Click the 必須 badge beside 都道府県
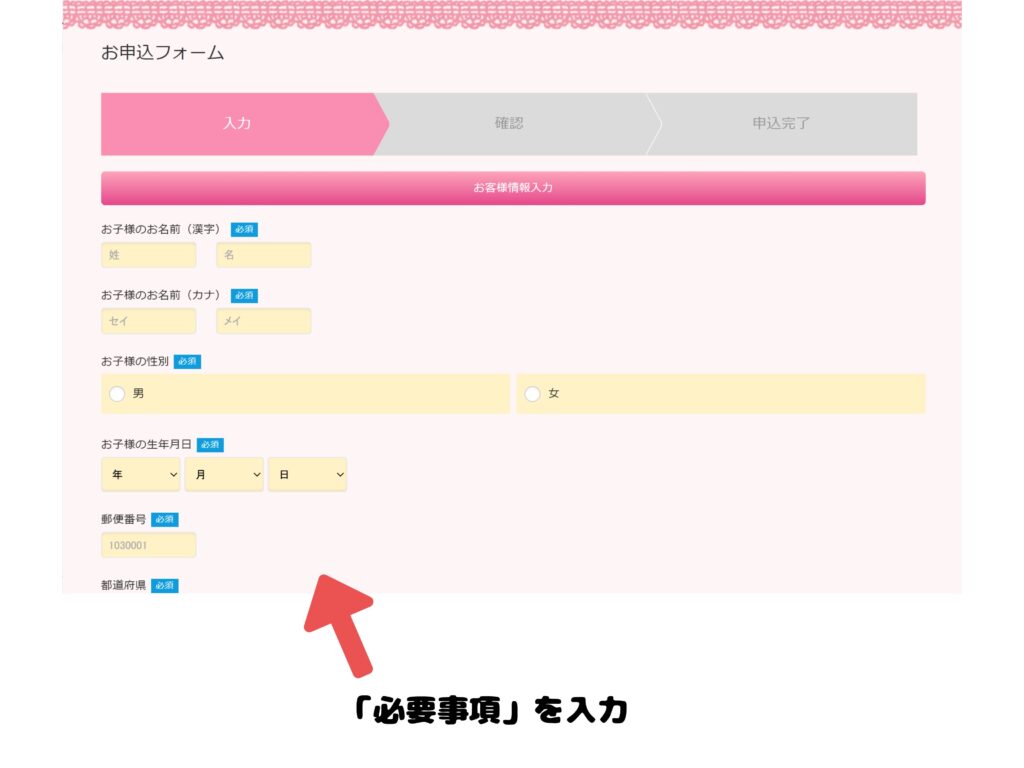Viewport: 1024px width, 768px height. tap(165, 585)
